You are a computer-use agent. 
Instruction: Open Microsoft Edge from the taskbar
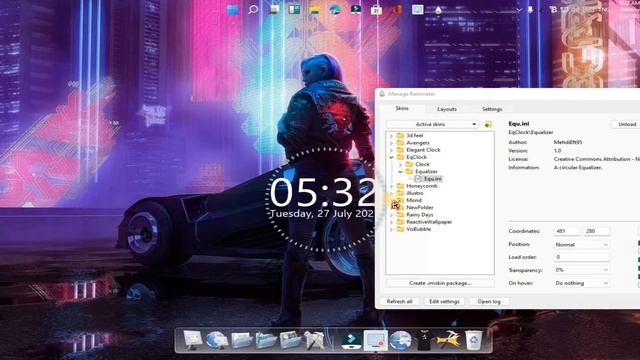click(x=335, y=9)
